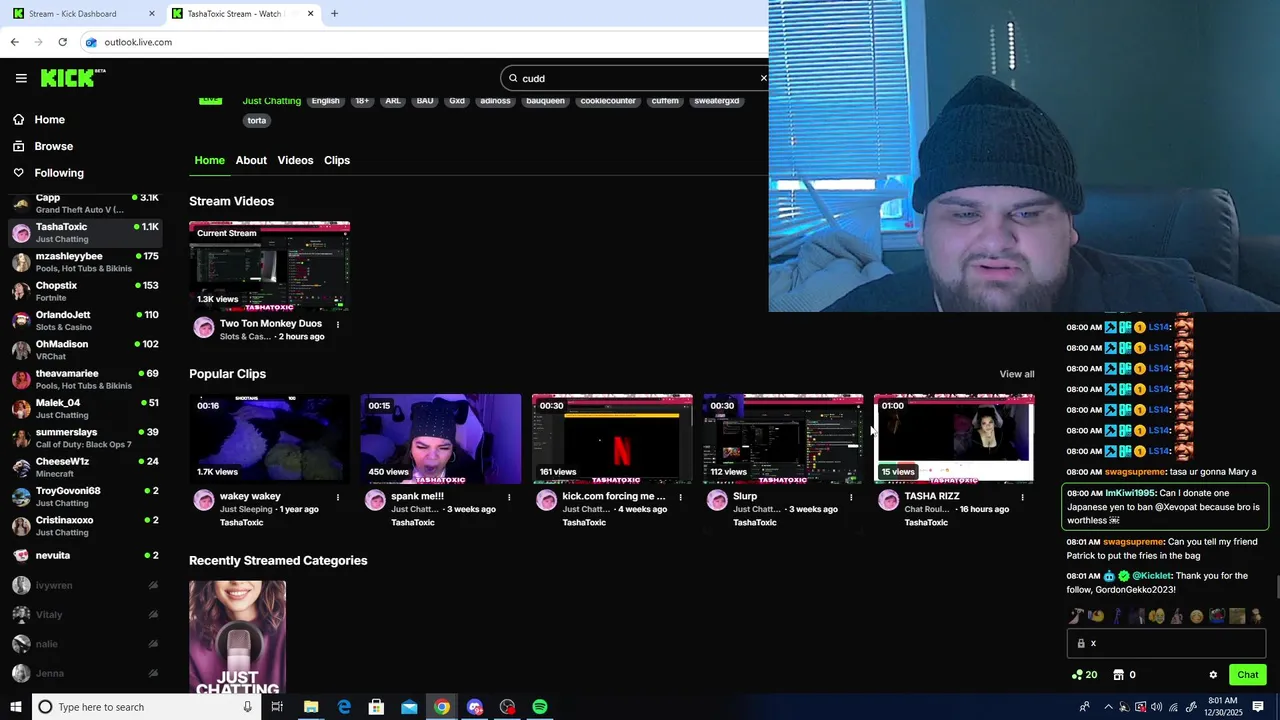Open options for Two Ton Monkey Duos

pyautogui.click(x=338, y=324)
